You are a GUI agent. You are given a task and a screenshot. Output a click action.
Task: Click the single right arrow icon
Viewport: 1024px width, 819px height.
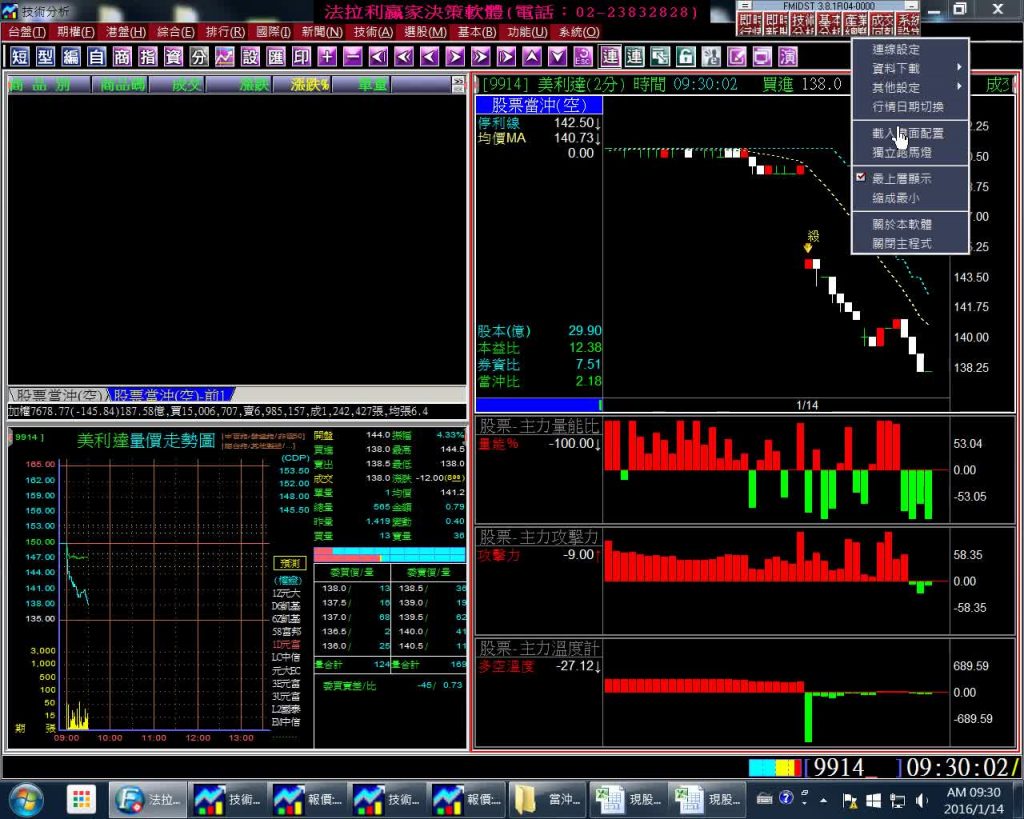455,57
